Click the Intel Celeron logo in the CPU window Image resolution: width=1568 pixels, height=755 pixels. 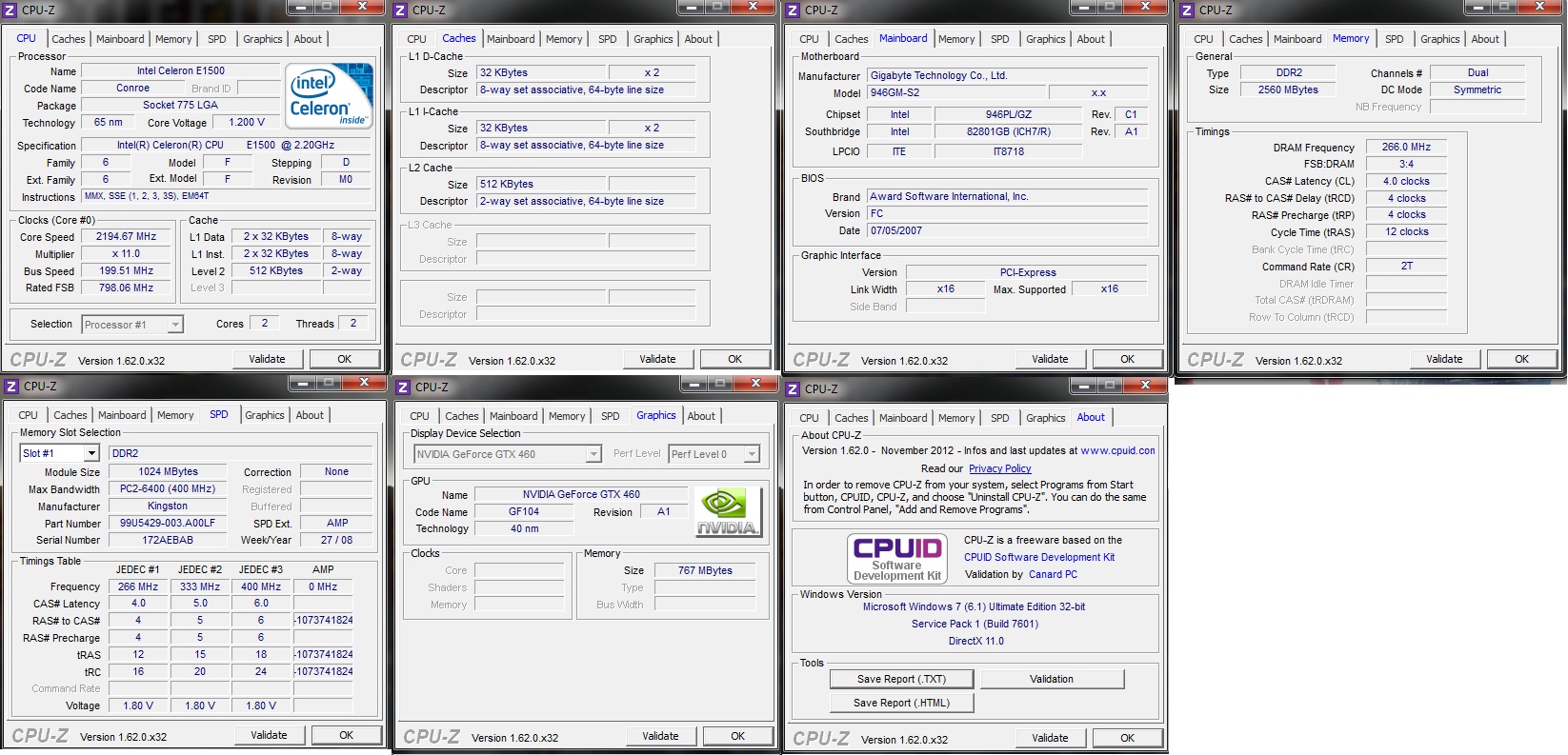point(331,96)
